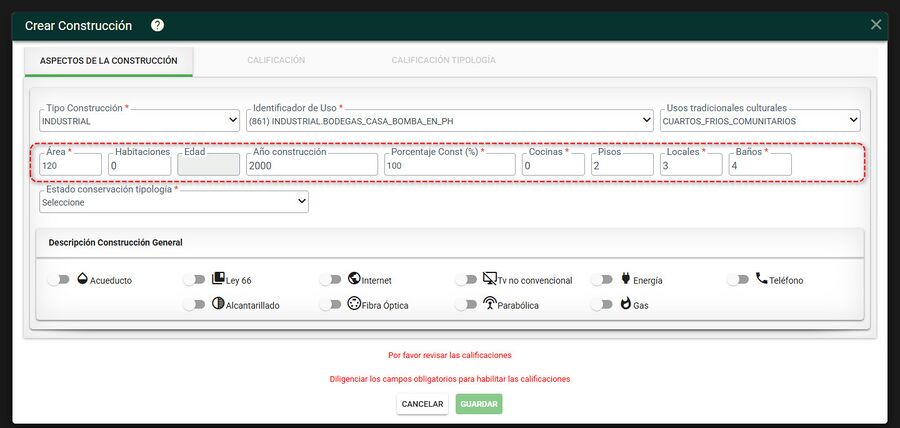Click the Guardar button
Screen dimensions: 900x428
(479, 404)
